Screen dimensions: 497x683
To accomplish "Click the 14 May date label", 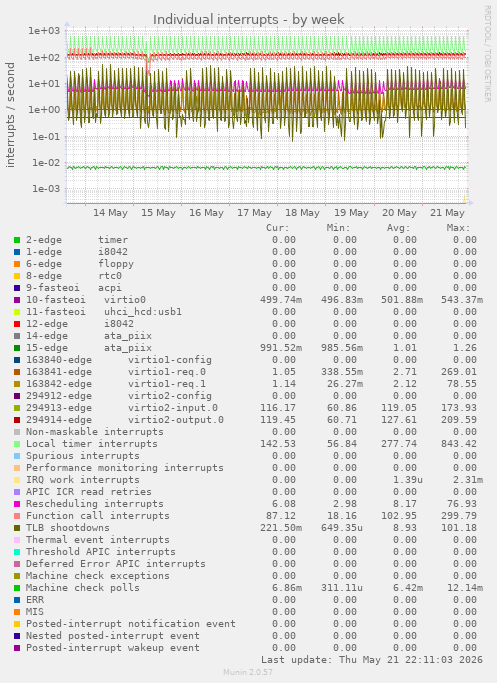I will pyautogui.click(x=110, y=213).
